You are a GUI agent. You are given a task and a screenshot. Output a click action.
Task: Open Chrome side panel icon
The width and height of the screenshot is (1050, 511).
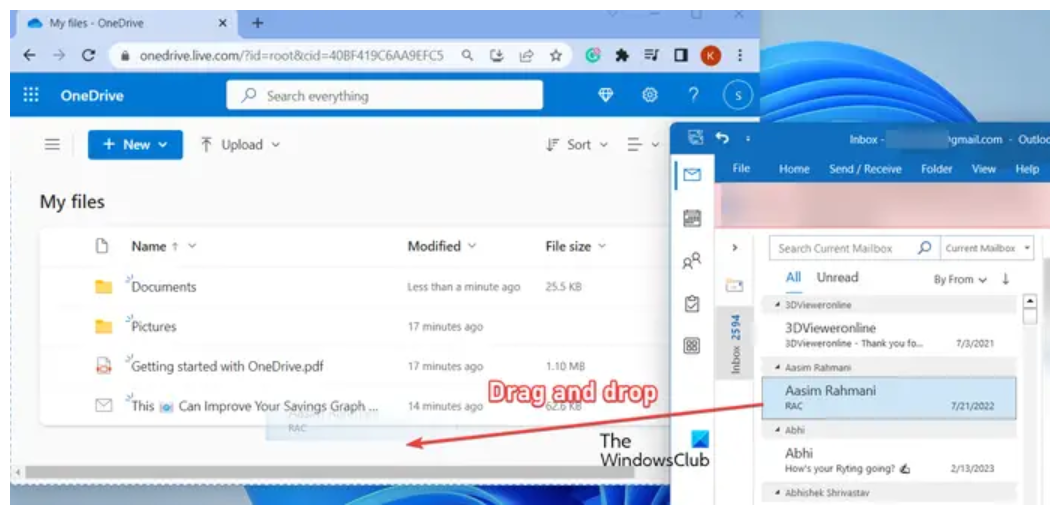click(x=681, y=56)
